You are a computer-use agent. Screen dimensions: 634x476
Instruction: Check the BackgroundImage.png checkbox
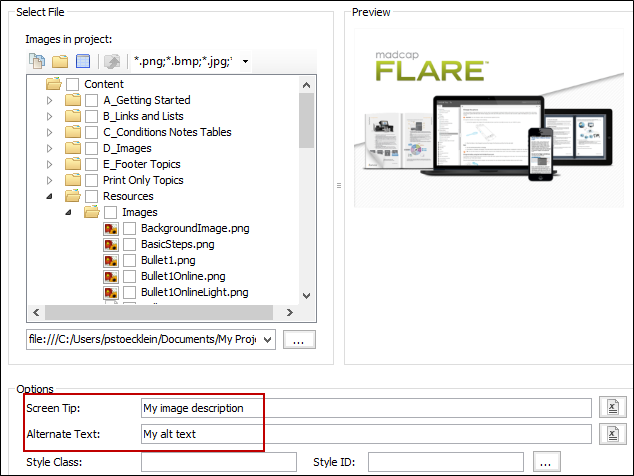coord(129,228)
